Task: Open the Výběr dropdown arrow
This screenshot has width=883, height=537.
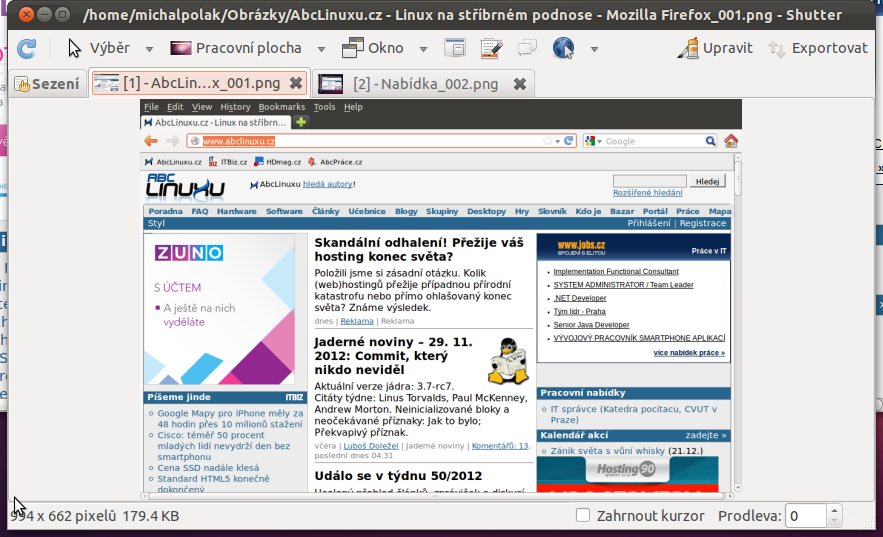Action: pyautogui.click(x=149, y=49)
